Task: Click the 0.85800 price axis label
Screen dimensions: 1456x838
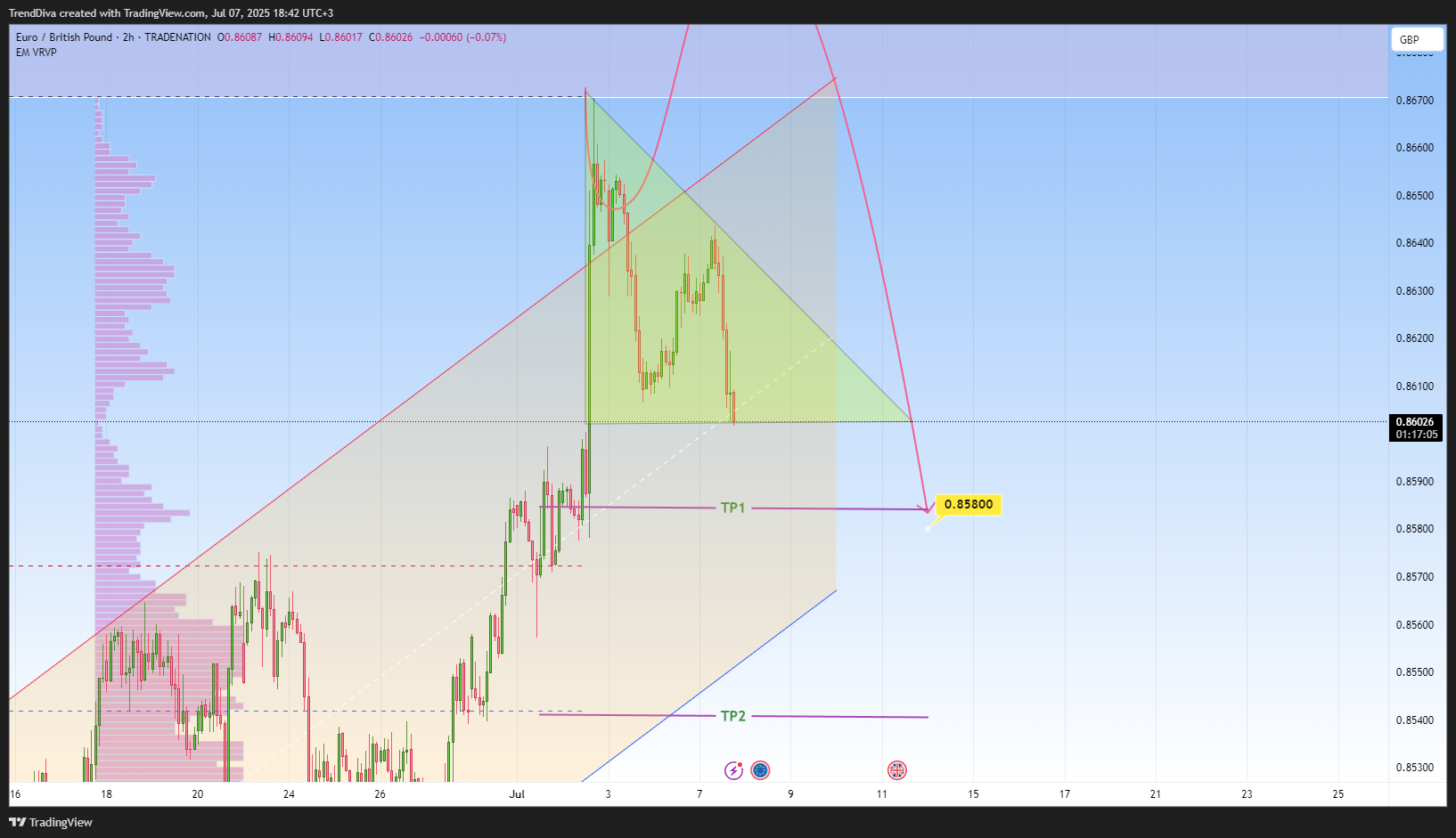Action: pos(1415,529)
